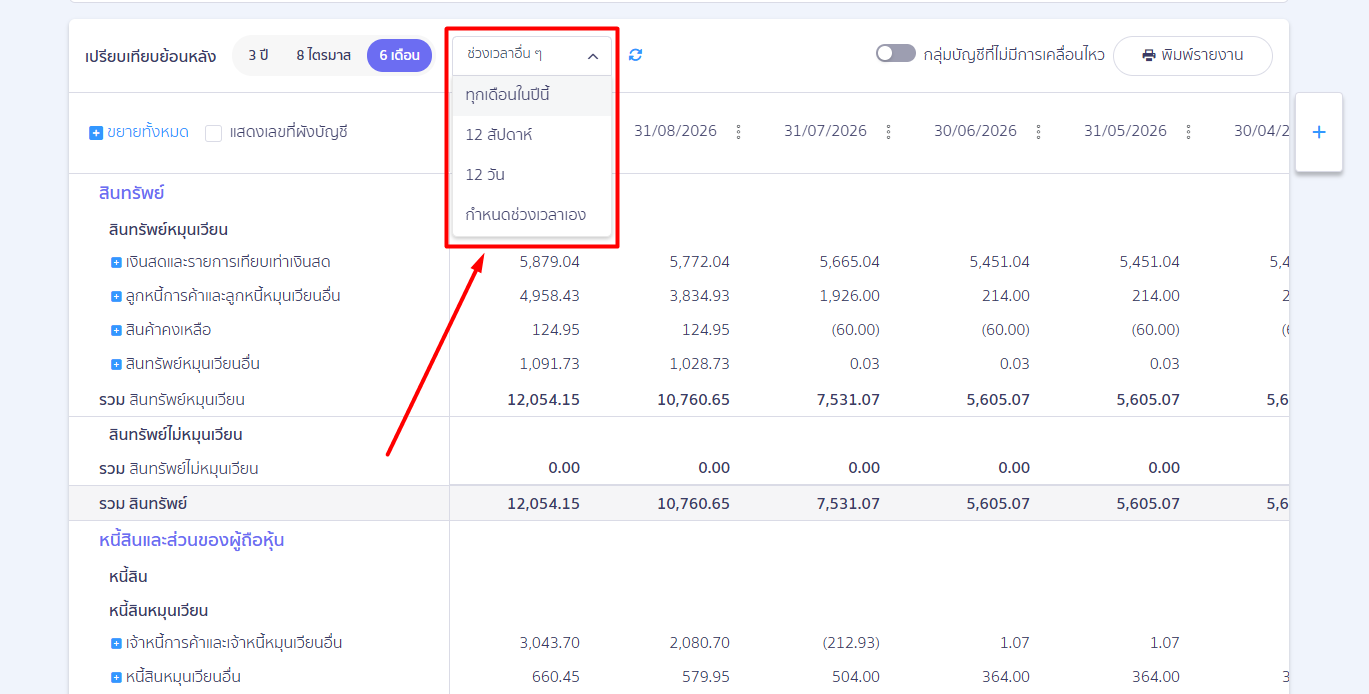Screen dimensions: 1369x694
Task: Click the เปรียบเทียบย้อนหลัง label
Action: pos(151,56)
